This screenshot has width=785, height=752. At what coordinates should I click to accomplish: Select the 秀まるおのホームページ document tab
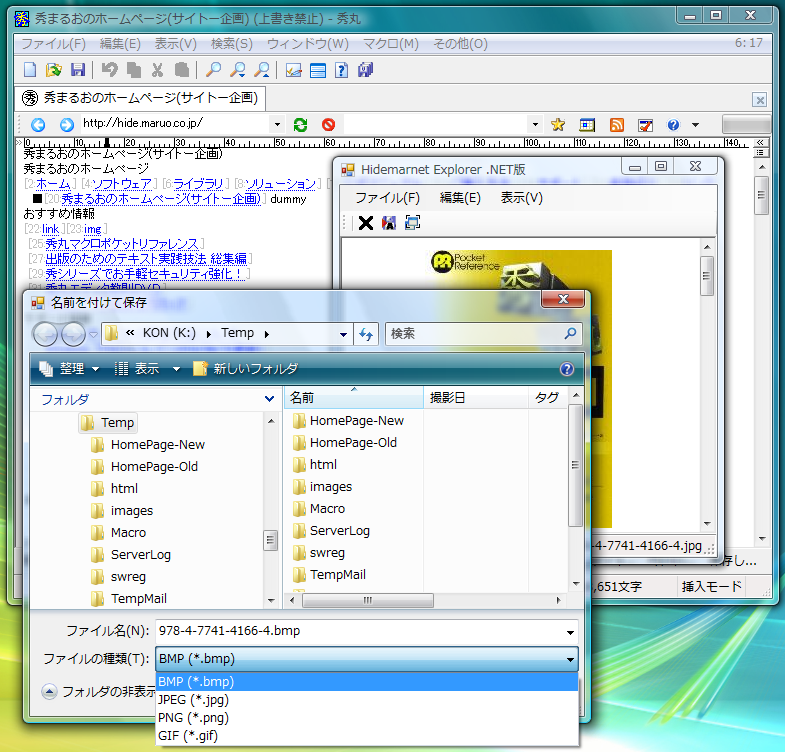pos(140,98)
